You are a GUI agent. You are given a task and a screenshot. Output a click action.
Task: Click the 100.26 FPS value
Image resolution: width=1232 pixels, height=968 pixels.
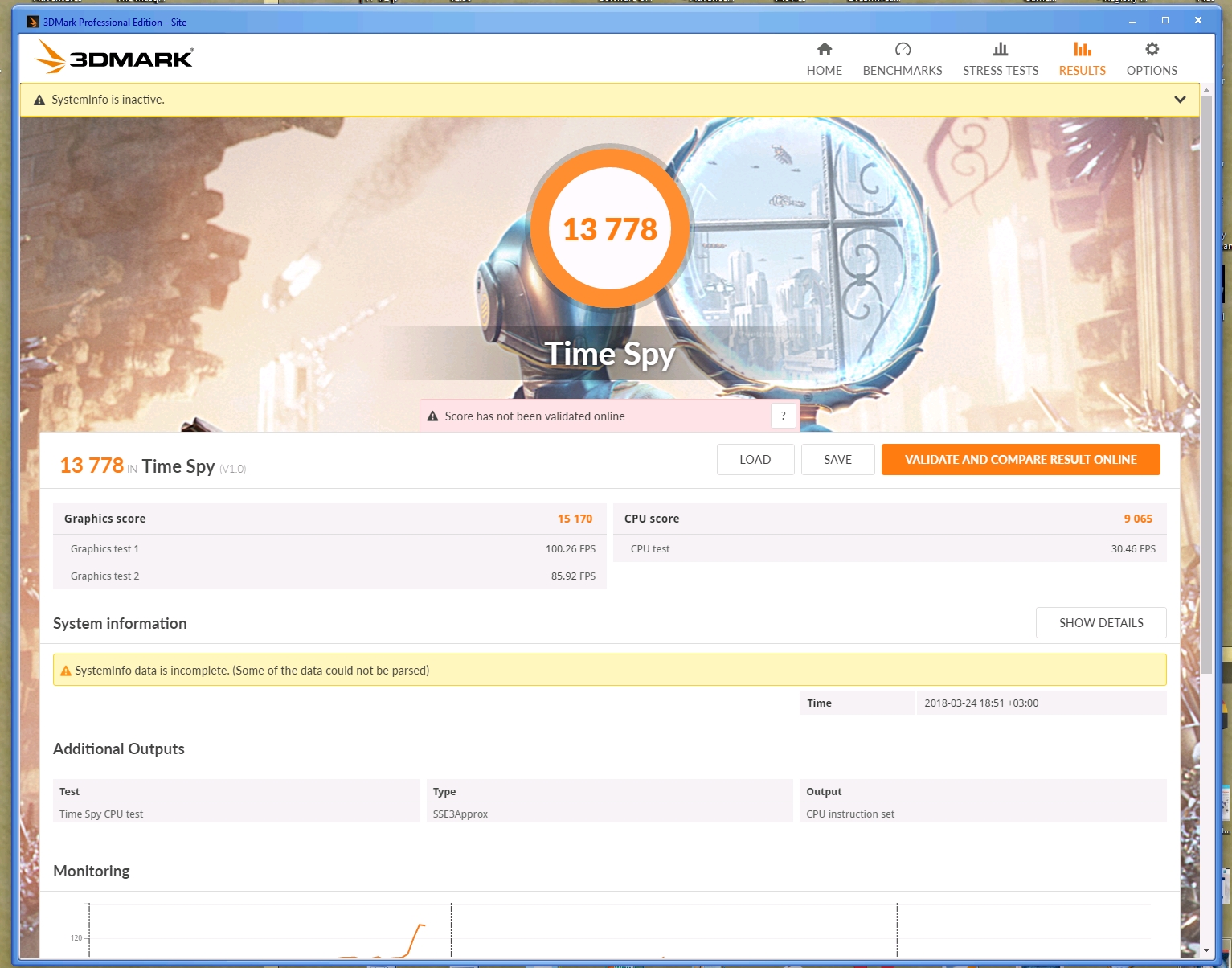click(x=571, y=548)
